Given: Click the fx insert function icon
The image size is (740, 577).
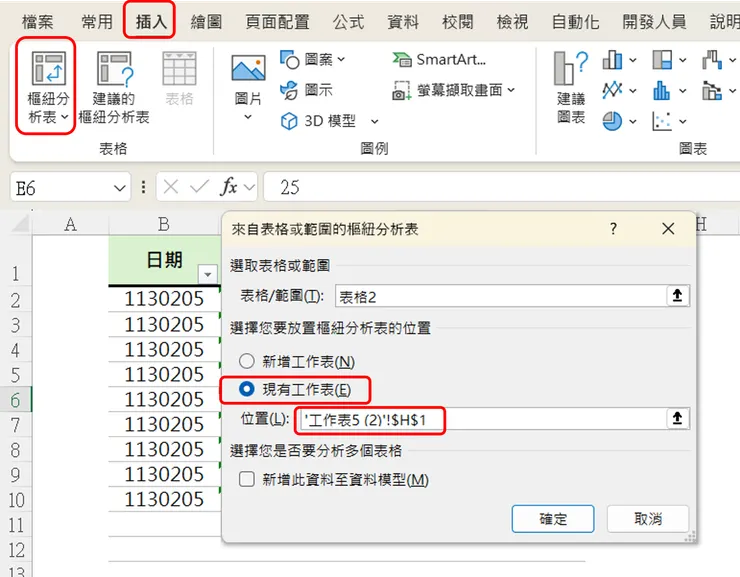Looking at the screenshot, I should click(x=229, y=187).
